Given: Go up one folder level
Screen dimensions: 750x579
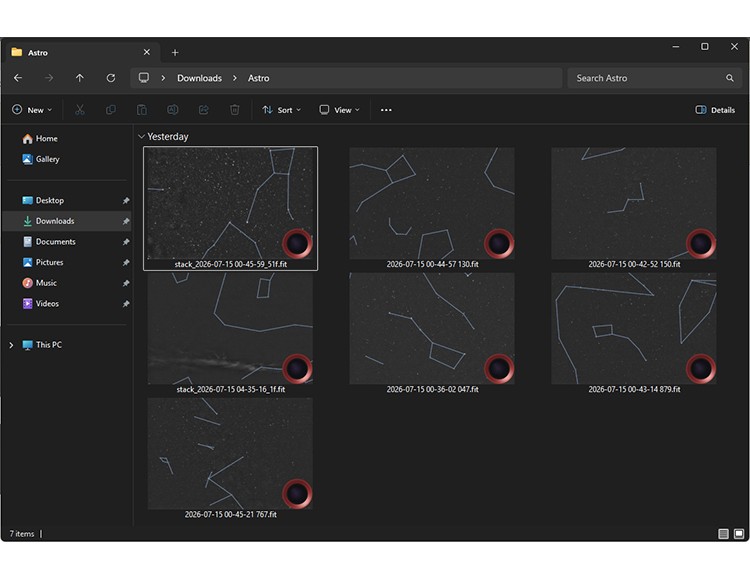Looking at the screenshot, I should tap(80, 78).
